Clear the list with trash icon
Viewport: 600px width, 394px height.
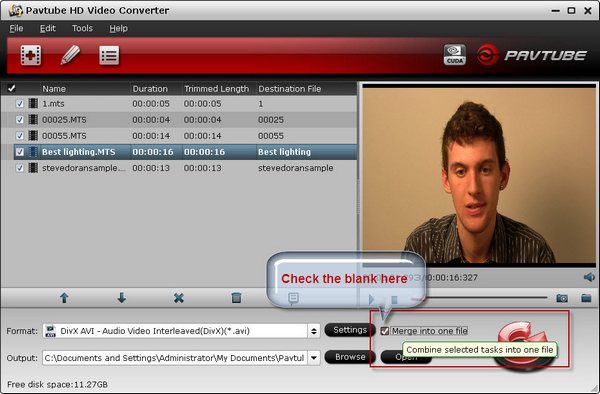coord(236,298)
